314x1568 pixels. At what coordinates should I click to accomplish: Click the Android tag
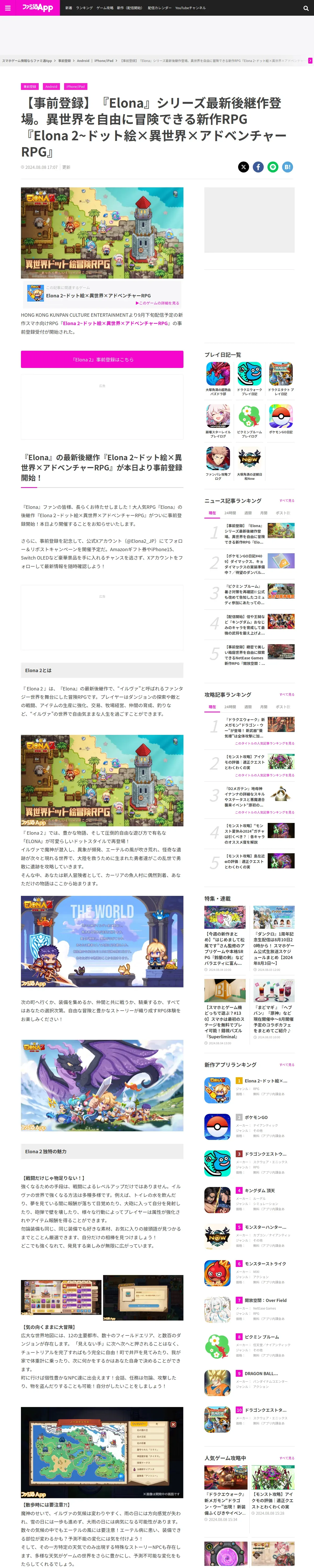point(51,87)
